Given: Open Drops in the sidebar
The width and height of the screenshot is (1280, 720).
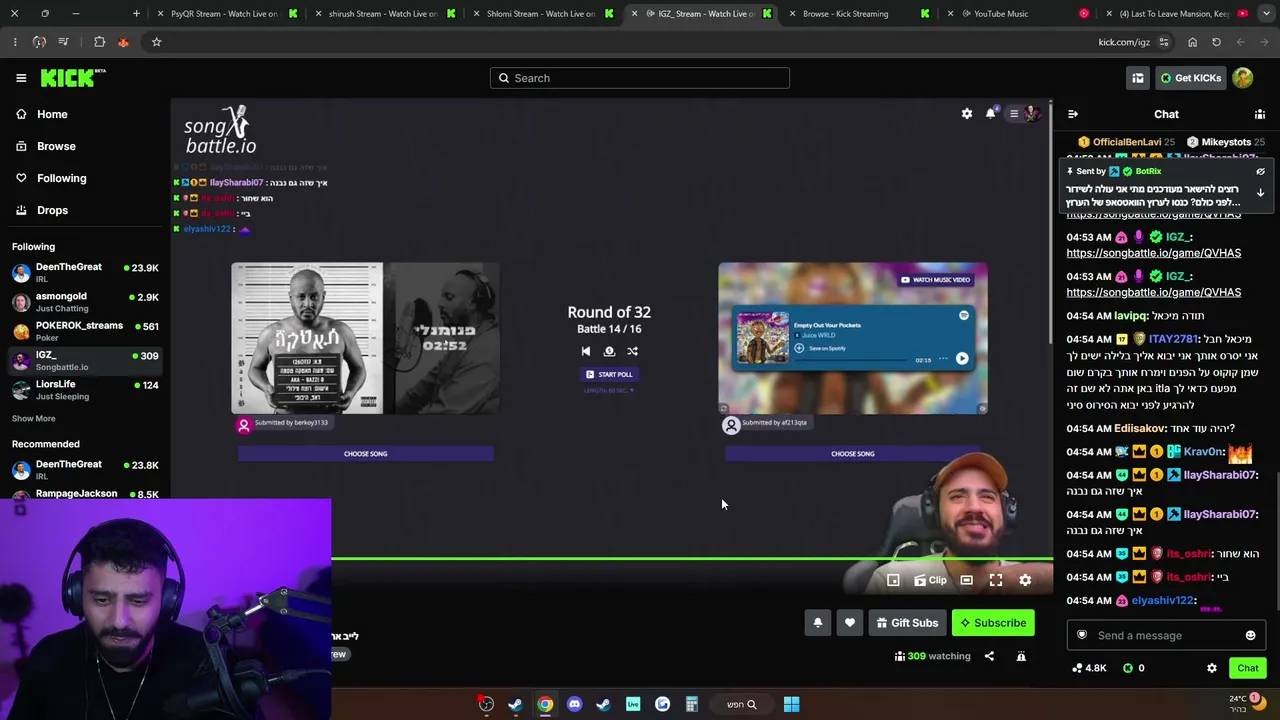Looking at the screenshot, I should click(x=52, y=210).
